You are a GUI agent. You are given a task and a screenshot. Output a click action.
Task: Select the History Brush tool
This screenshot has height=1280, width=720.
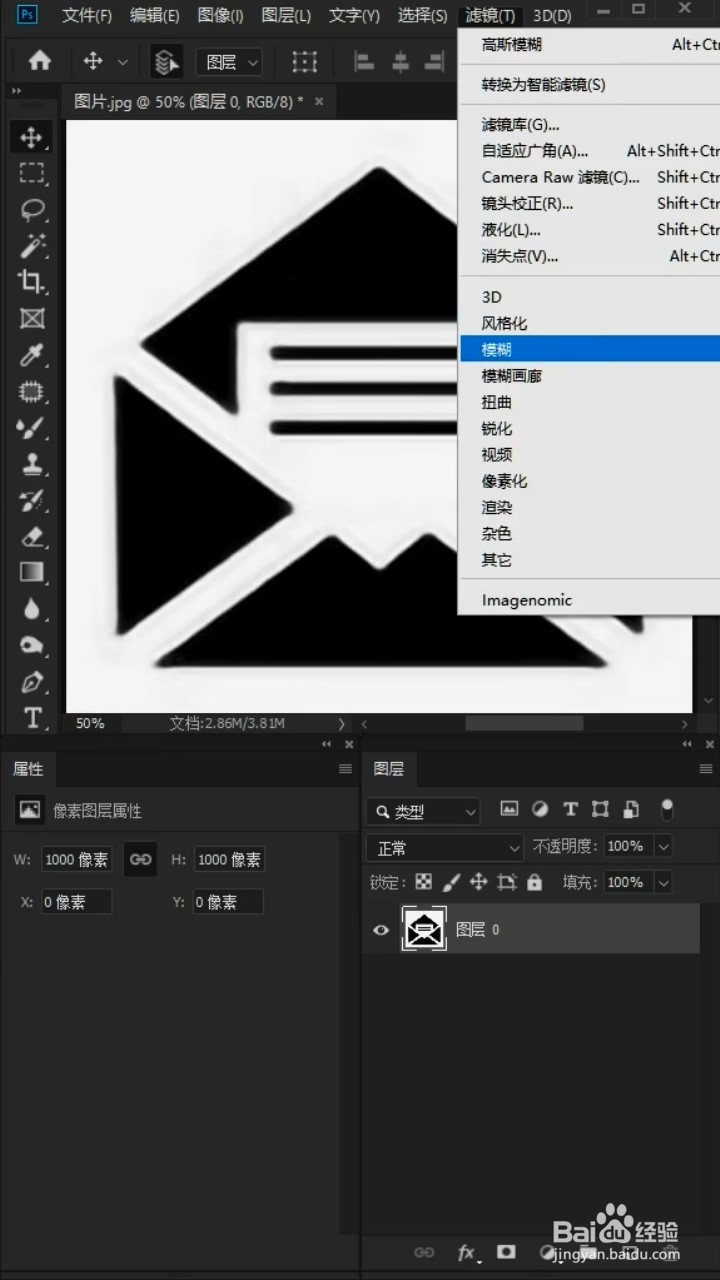coord(32,500)
